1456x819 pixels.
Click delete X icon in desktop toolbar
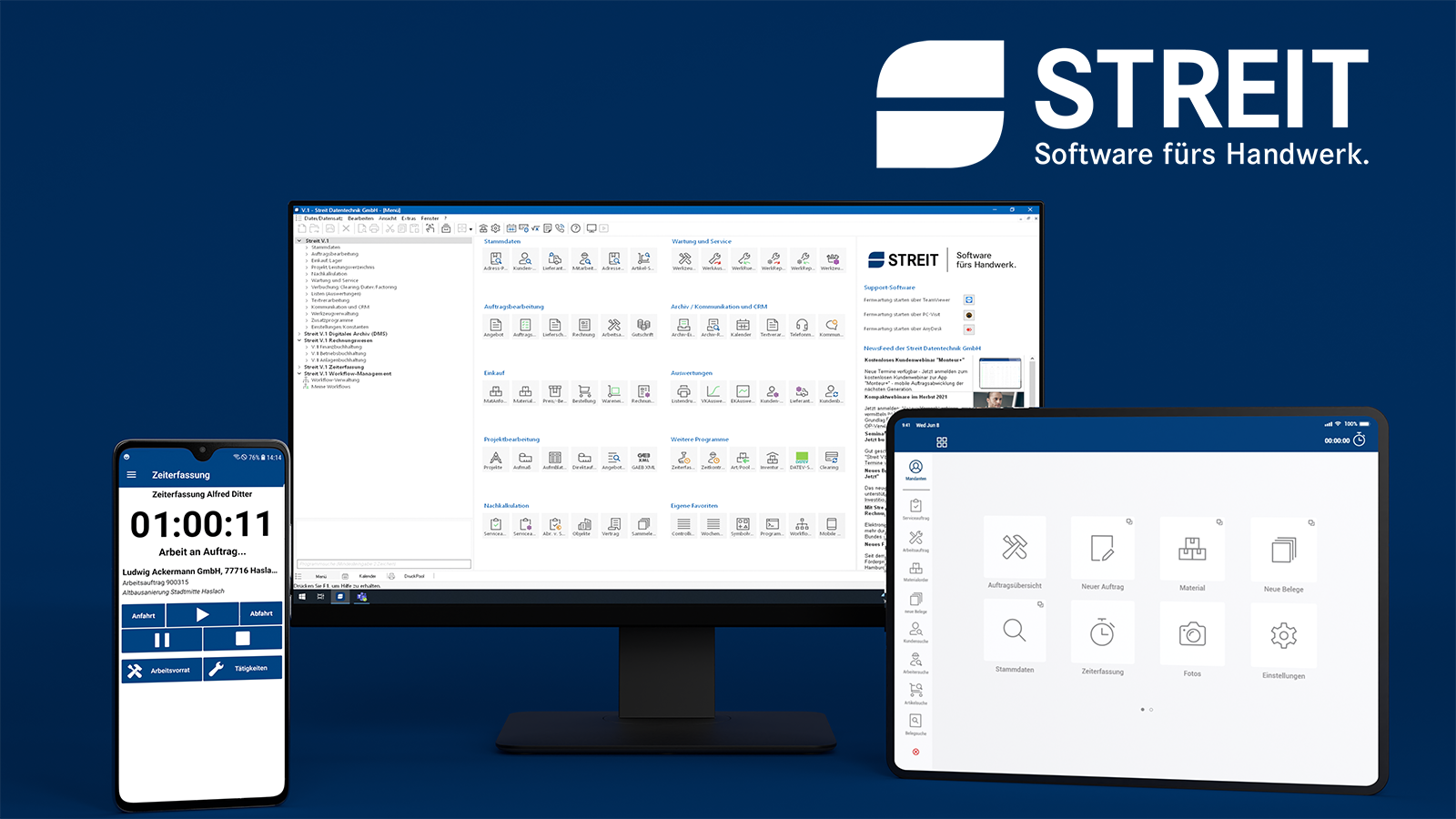(346, 228)
